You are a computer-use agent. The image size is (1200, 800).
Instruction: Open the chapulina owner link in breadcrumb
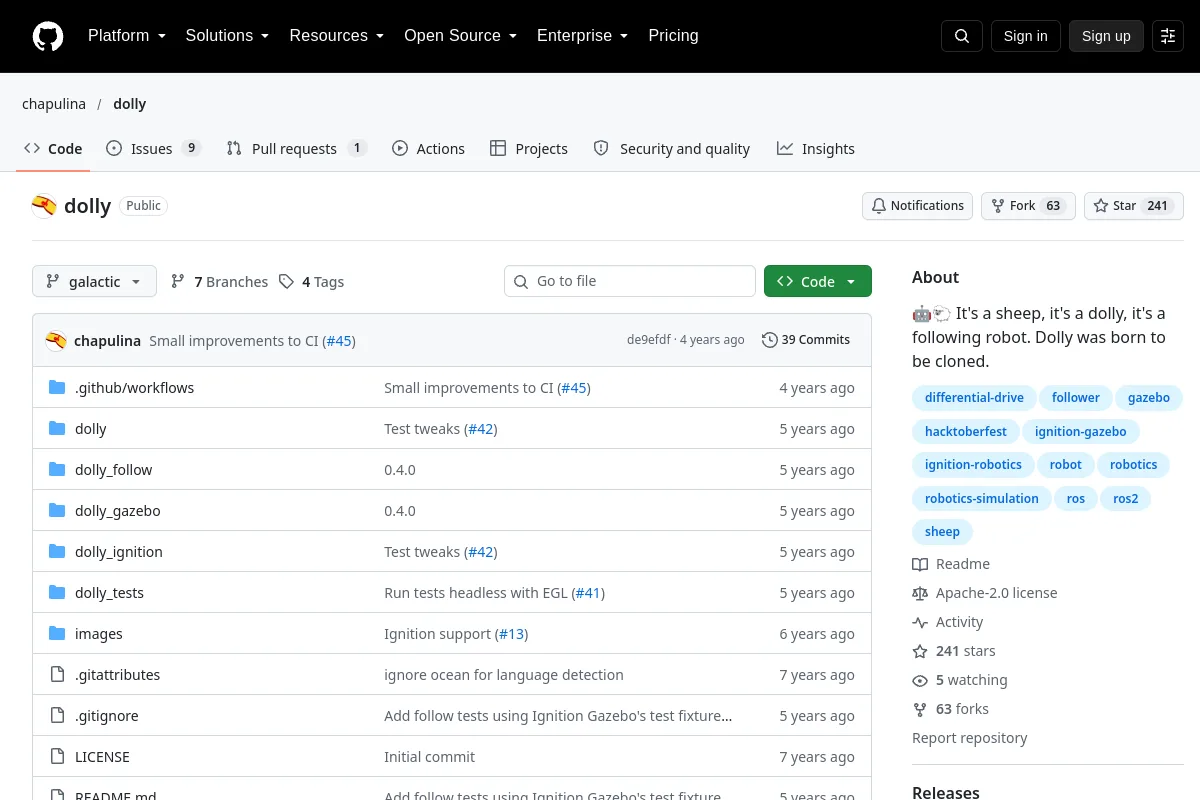pyautogui.click(x=54, y=104)
